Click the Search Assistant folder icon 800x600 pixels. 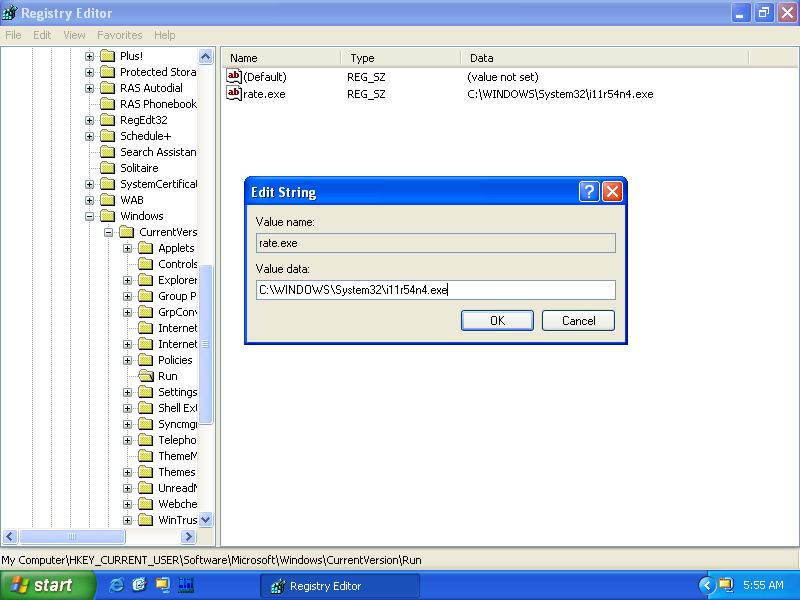tap(108, 152)
